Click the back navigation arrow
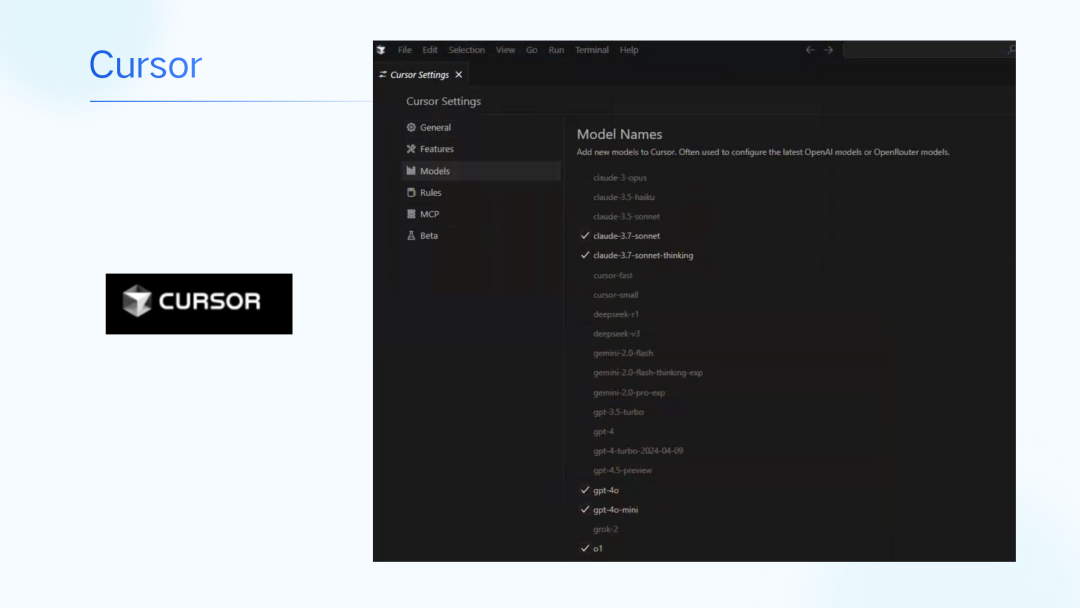The width and height of the screenshot is (1080, 608). point(810,50)
